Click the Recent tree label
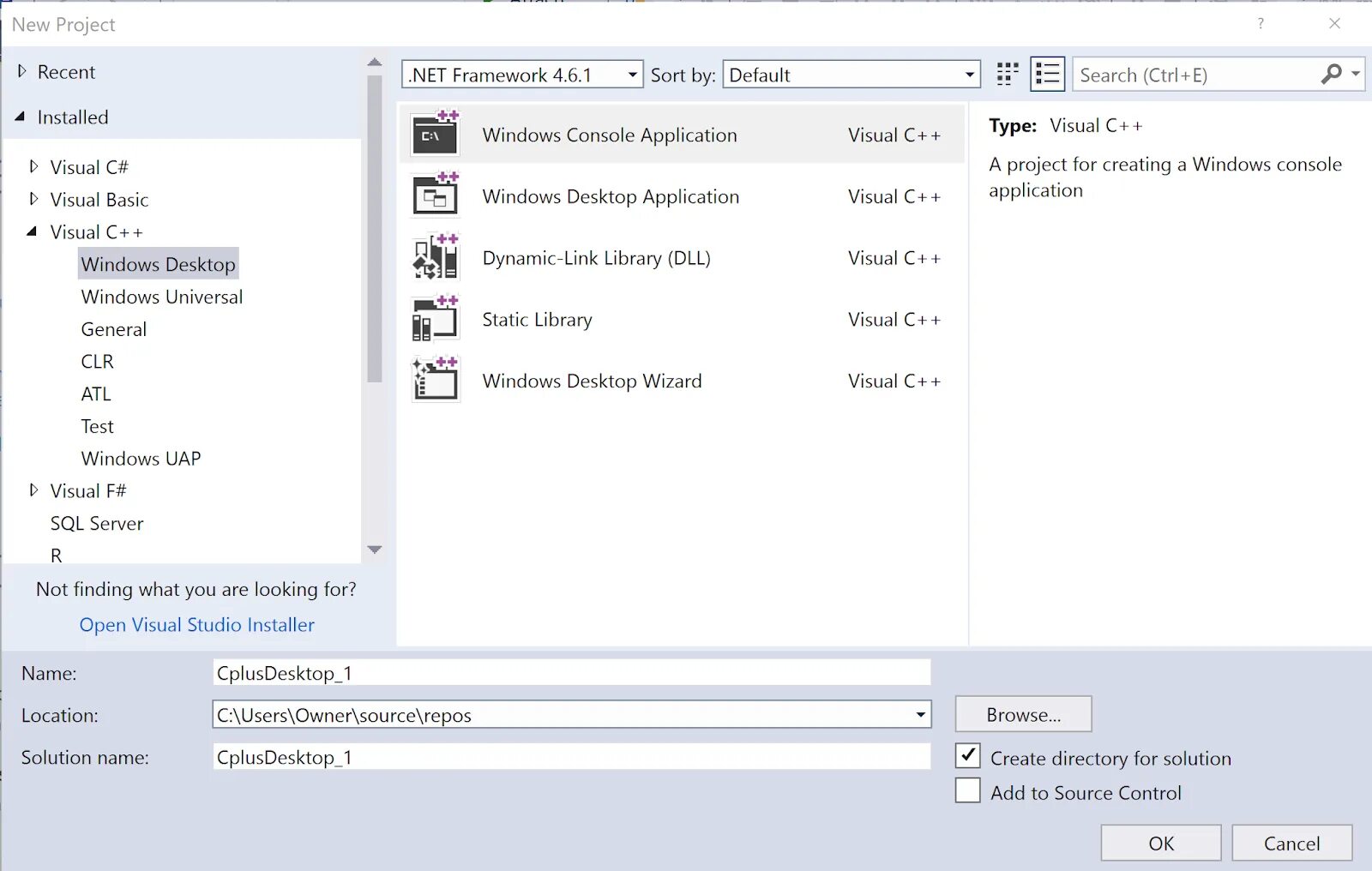The image size is (1372, 871). (x=66, y=72)
